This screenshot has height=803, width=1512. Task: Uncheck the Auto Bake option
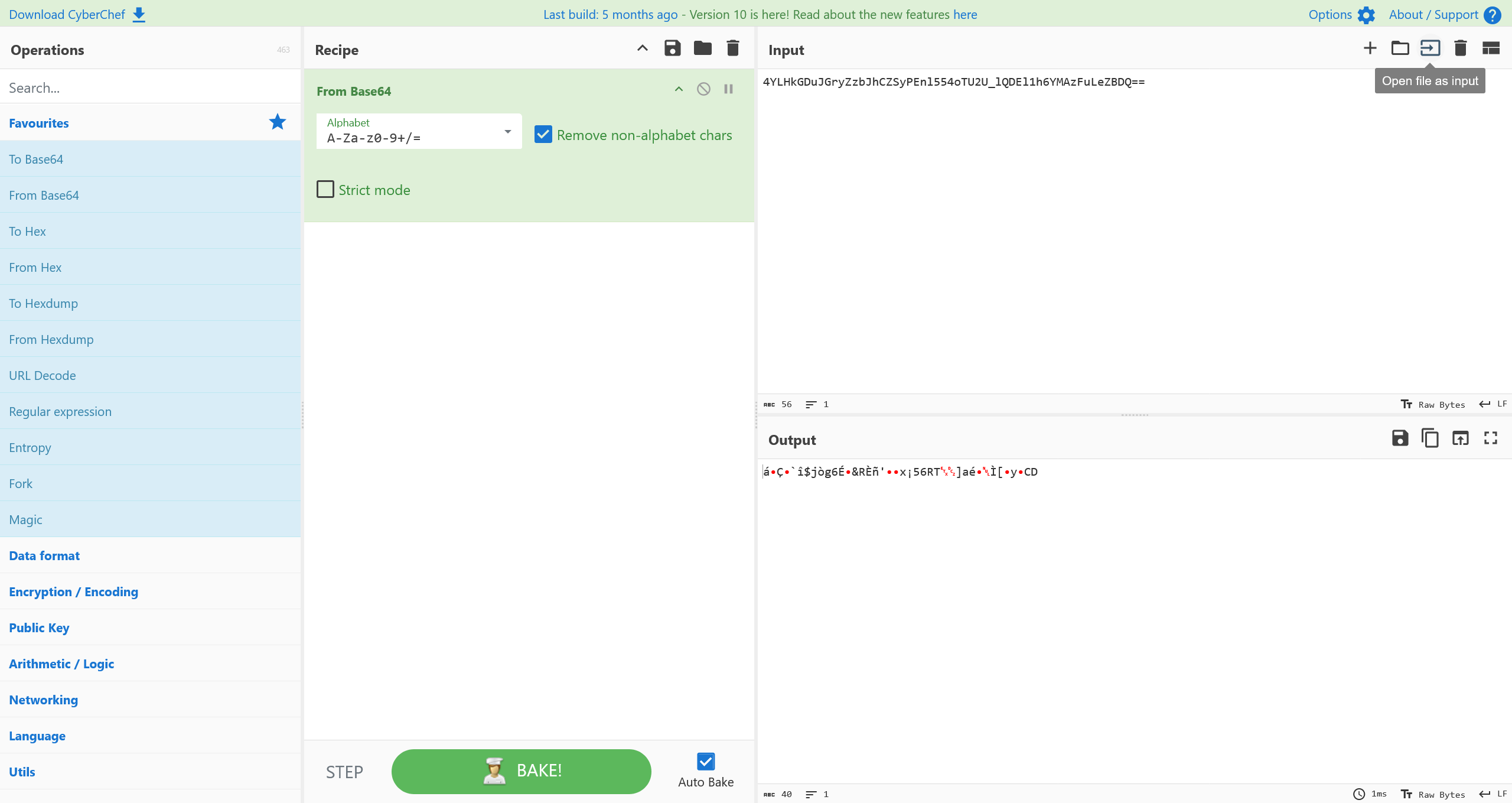coord(705,762)
